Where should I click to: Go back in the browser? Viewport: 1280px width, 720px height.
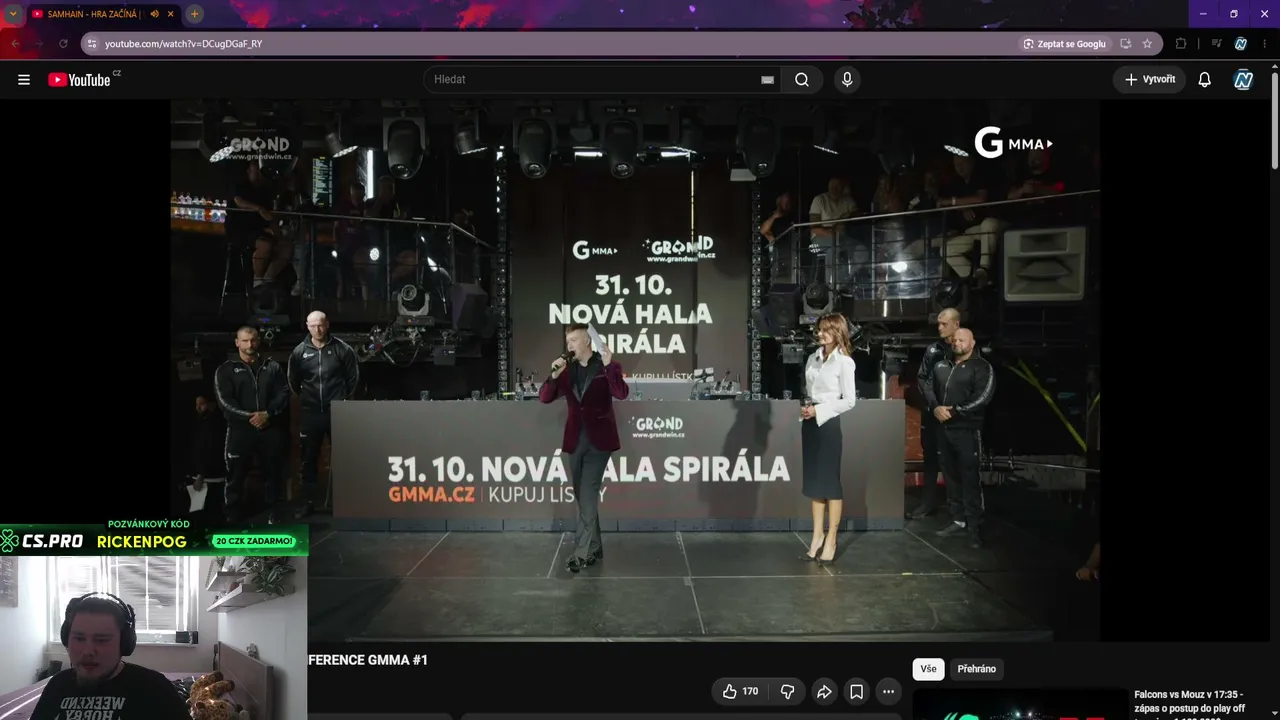(15, 44)
